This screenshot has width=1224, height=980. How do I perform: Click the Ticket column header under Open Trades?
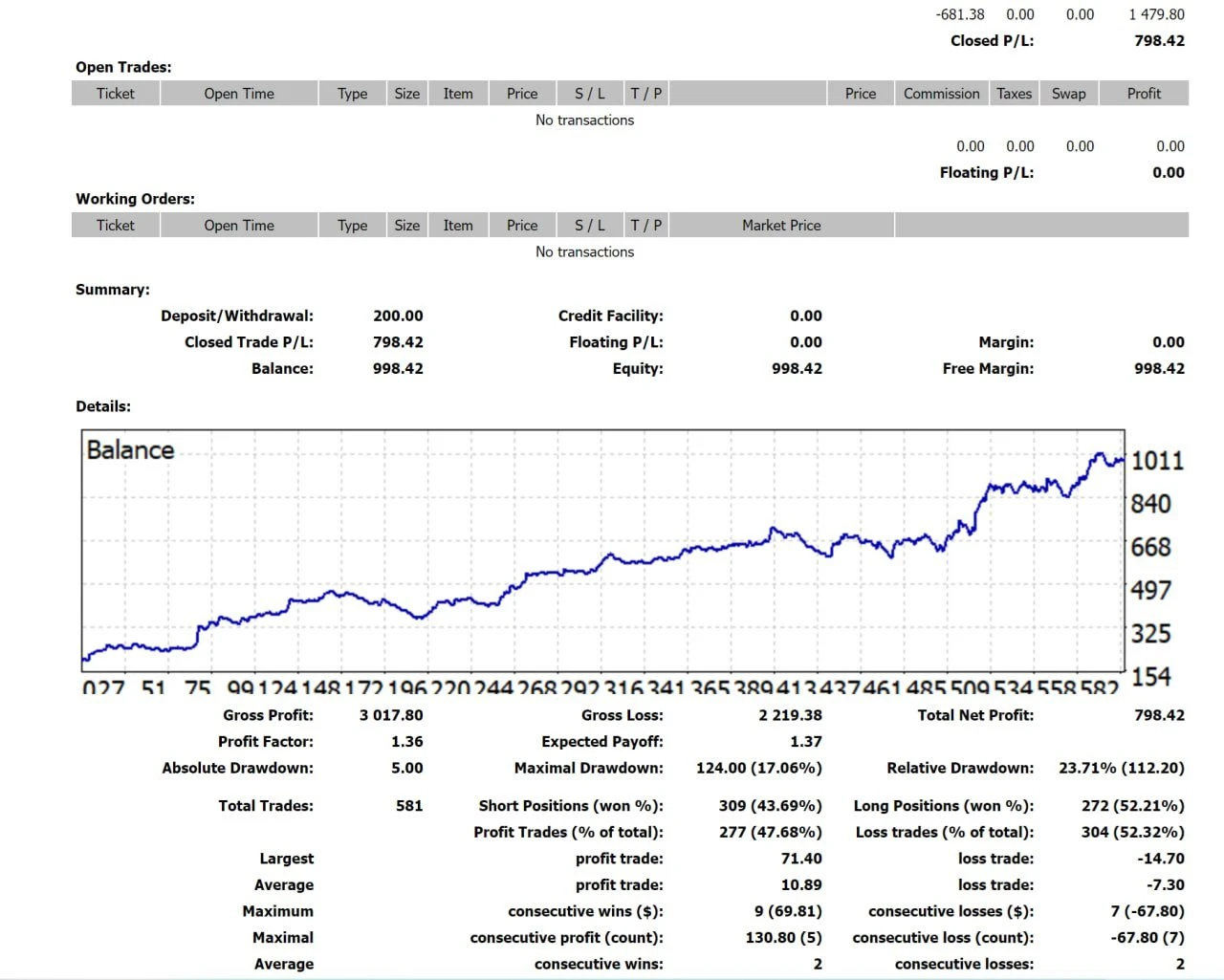point(115,94)
